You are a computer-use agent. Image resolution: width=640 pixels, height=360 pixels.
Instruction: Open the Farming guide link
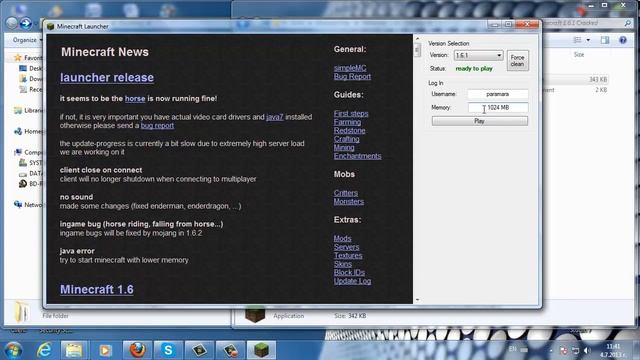347,122
